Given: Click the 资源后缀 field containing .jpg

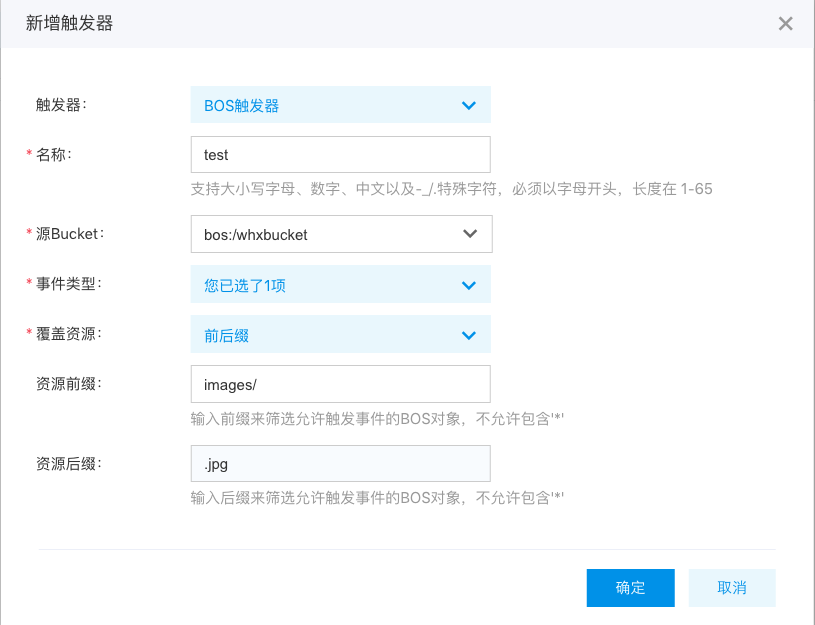Looking at the screenshot, I should click(x=340, y=463).
